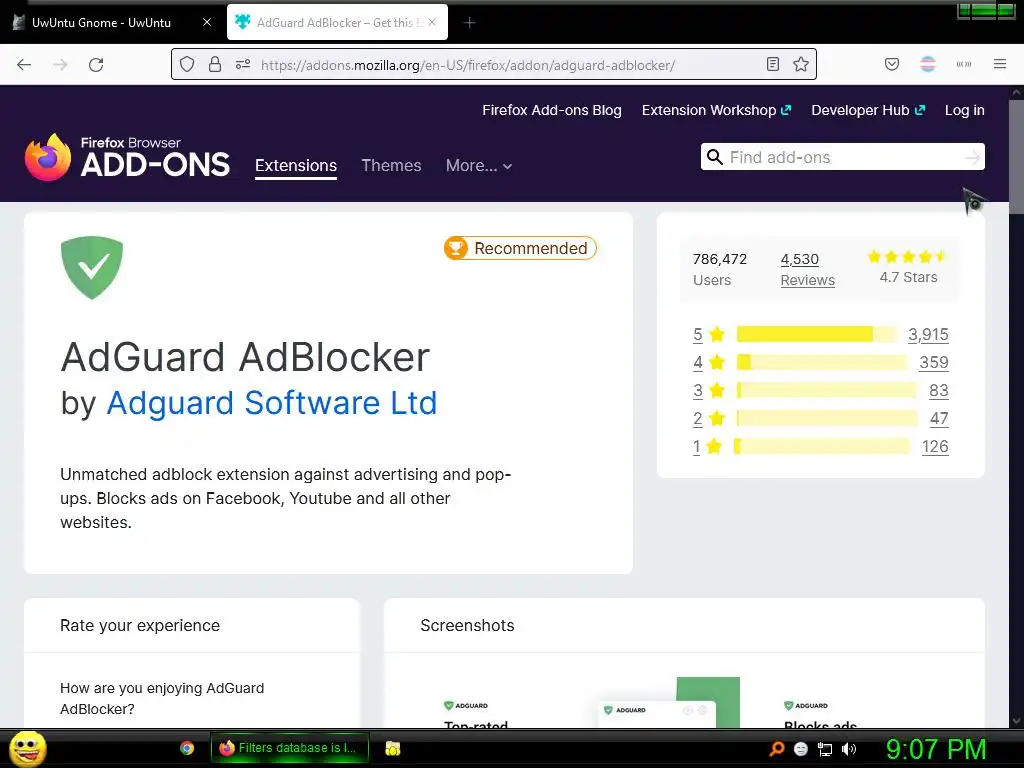The height and width of the screenshot is (768, 1024).
Task: Submit search with the arrow button
Action: click(x=972, y=157)
